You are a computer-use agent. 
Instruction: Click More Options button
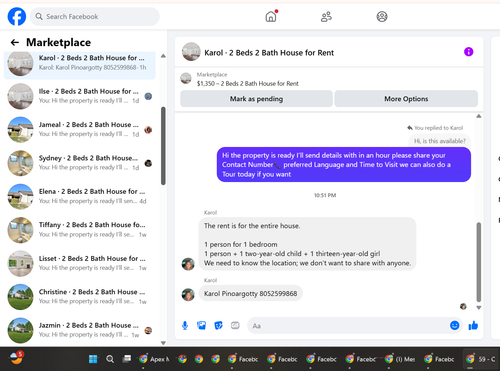(406, 99)
